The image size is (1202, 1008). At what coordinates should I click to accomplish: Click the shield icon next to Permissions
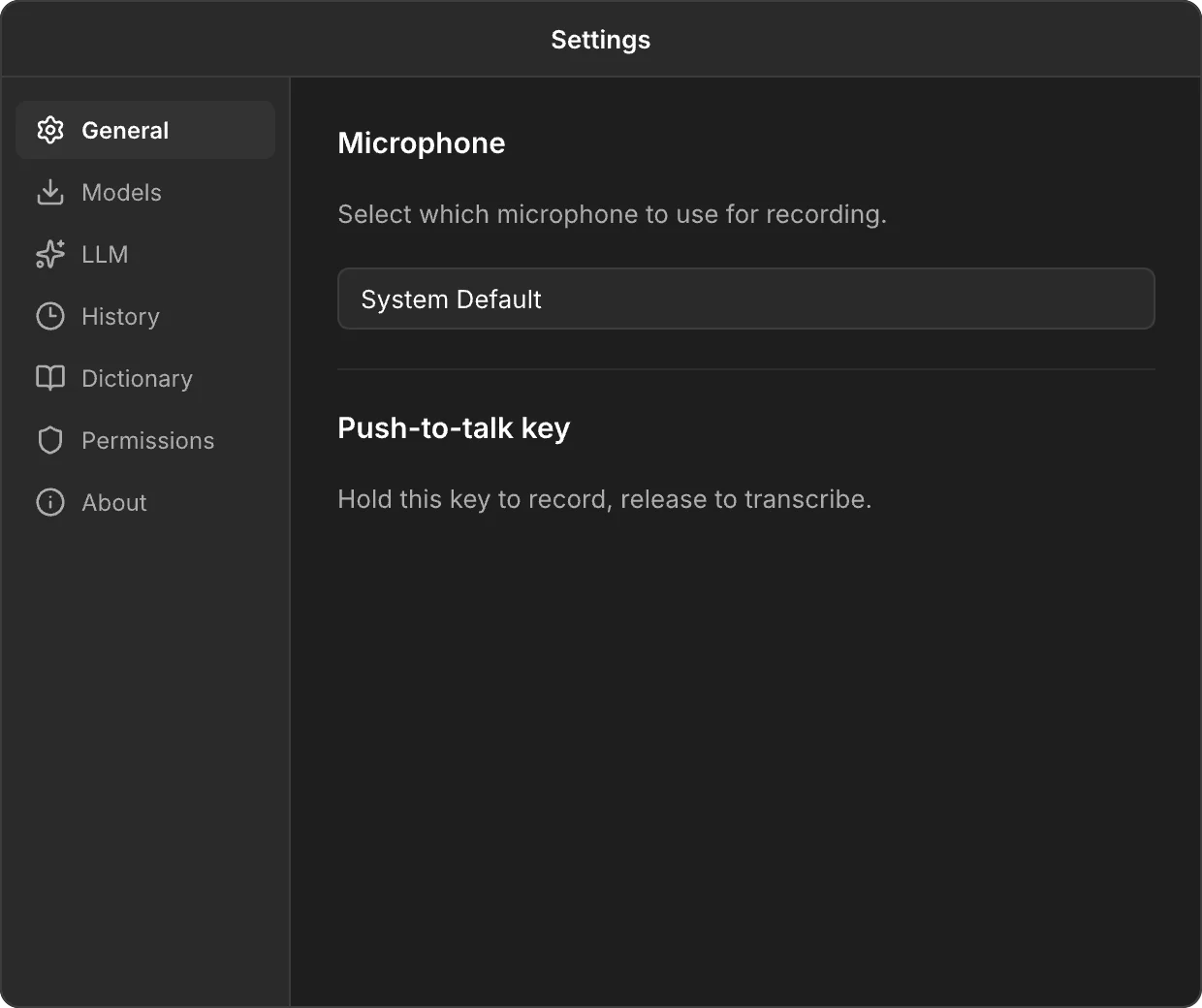pos(49,440)
